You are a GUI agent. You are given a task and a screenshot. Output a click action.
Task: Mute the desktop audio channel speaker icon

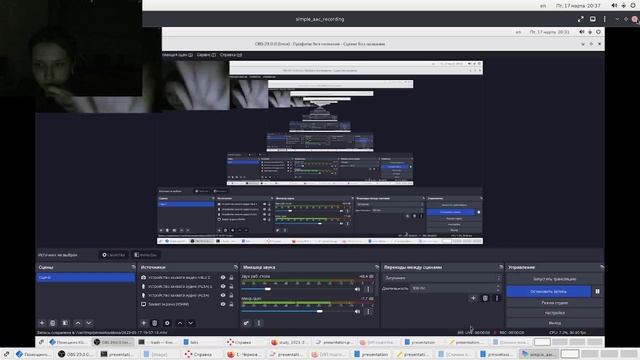(358, 289)
